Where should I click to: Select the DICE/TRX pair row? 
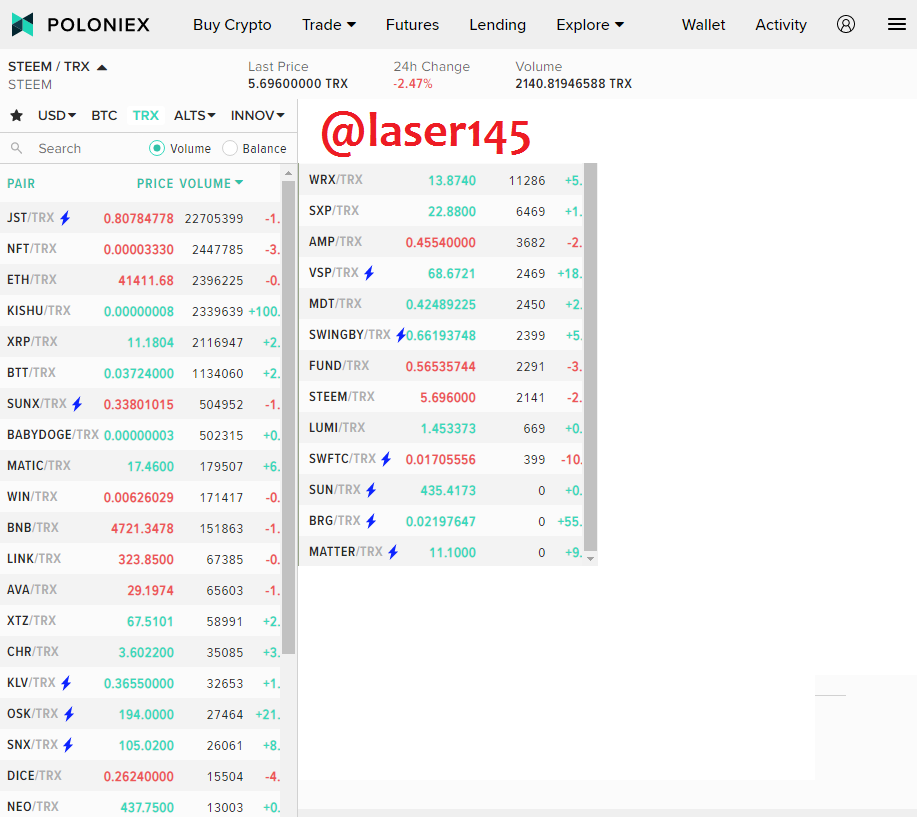(x=140, y=775)
